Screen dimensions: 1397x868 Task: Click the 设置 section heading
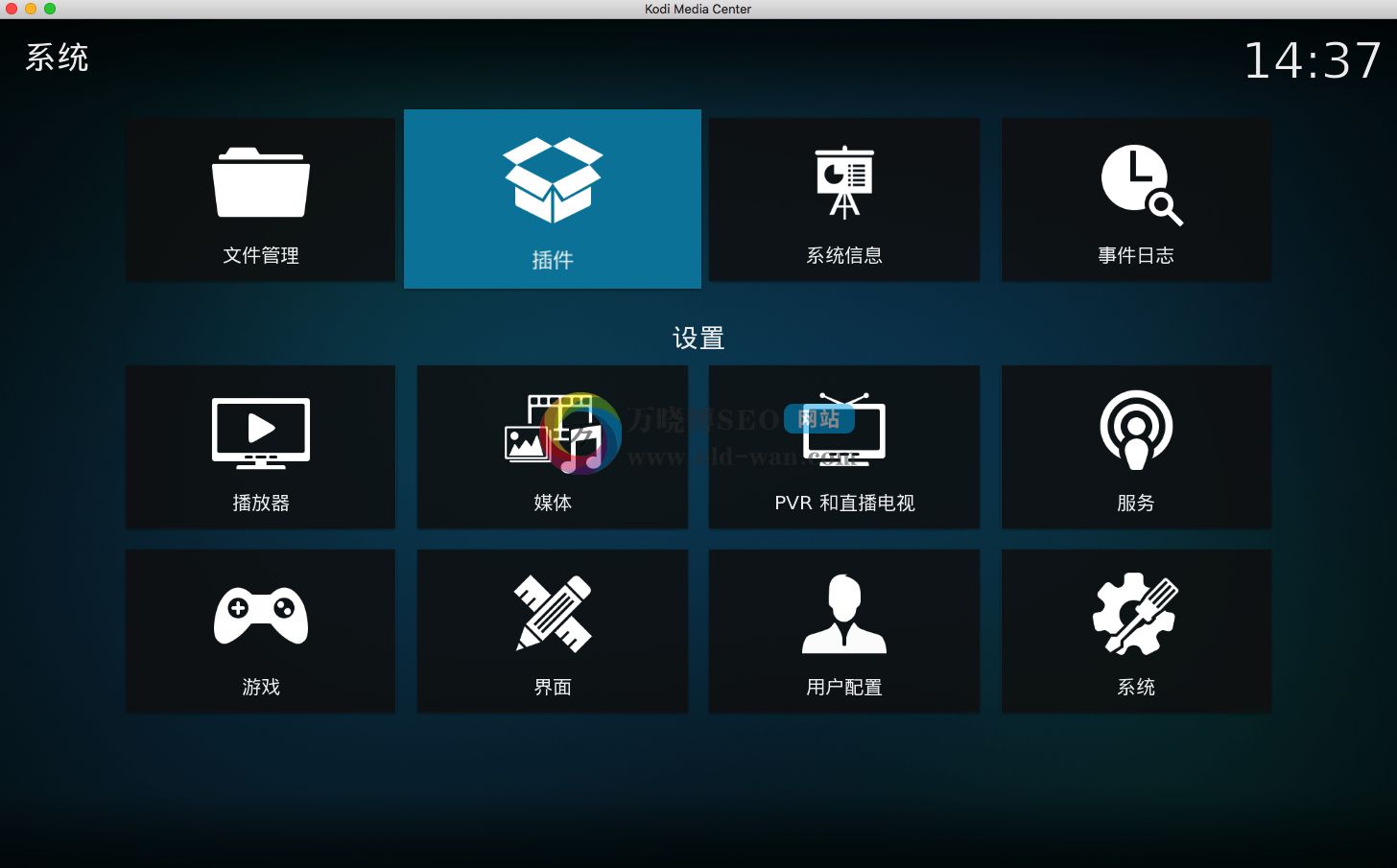(x=698, y=338)
